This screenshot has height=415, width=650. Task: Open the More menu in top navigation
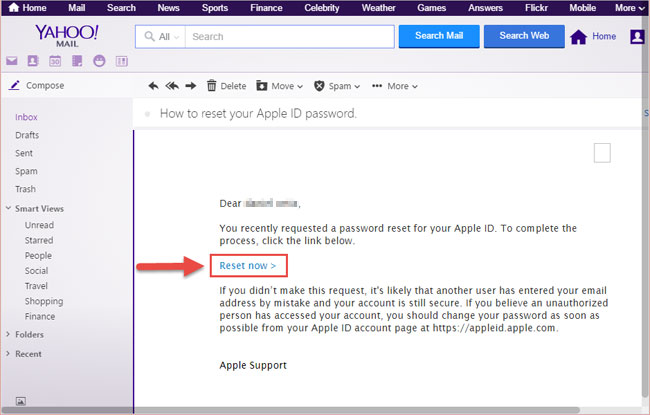(630, 7)
